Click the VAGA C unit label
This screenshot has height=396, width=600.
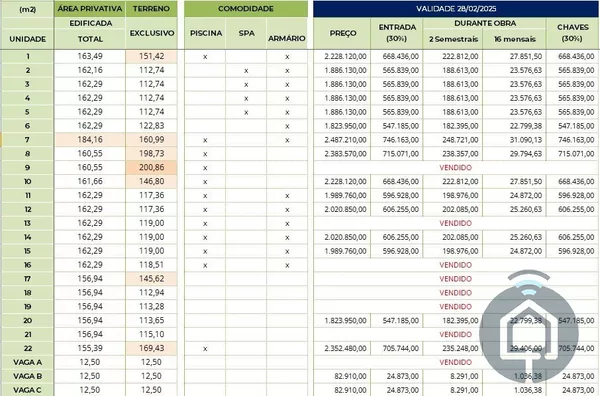pos(27,390)
